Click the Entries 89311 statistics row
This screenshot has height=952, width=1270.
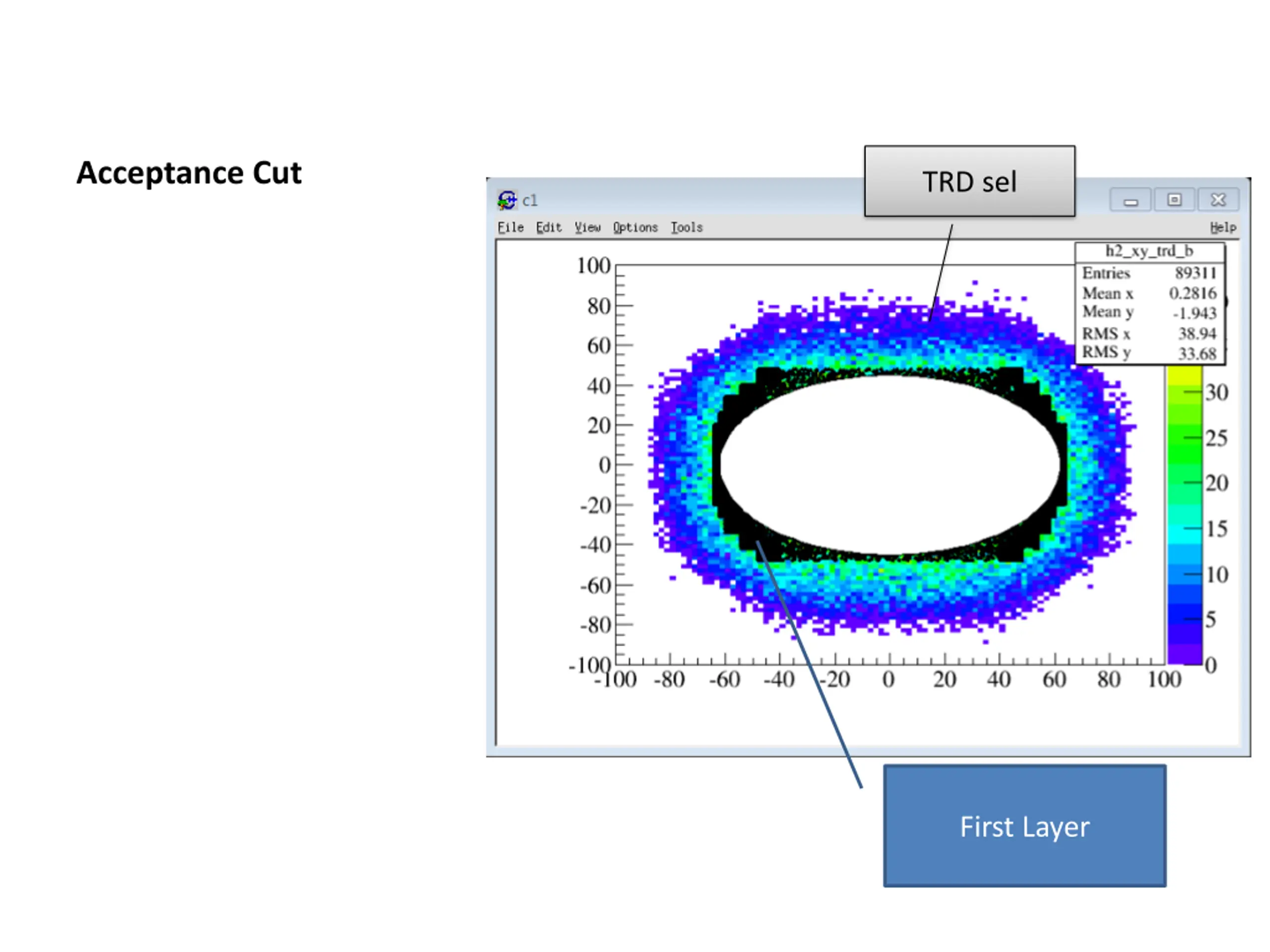point(1149,273)
